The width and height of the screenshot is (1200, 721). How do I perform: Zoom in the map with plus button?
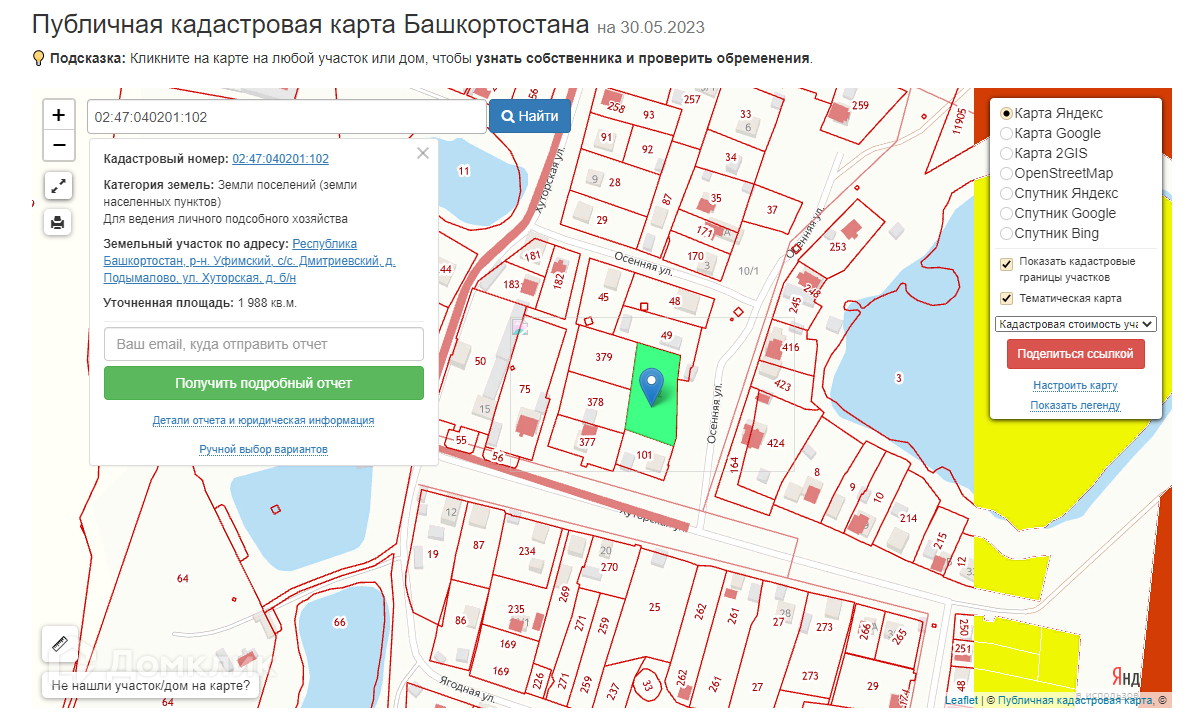59,115
